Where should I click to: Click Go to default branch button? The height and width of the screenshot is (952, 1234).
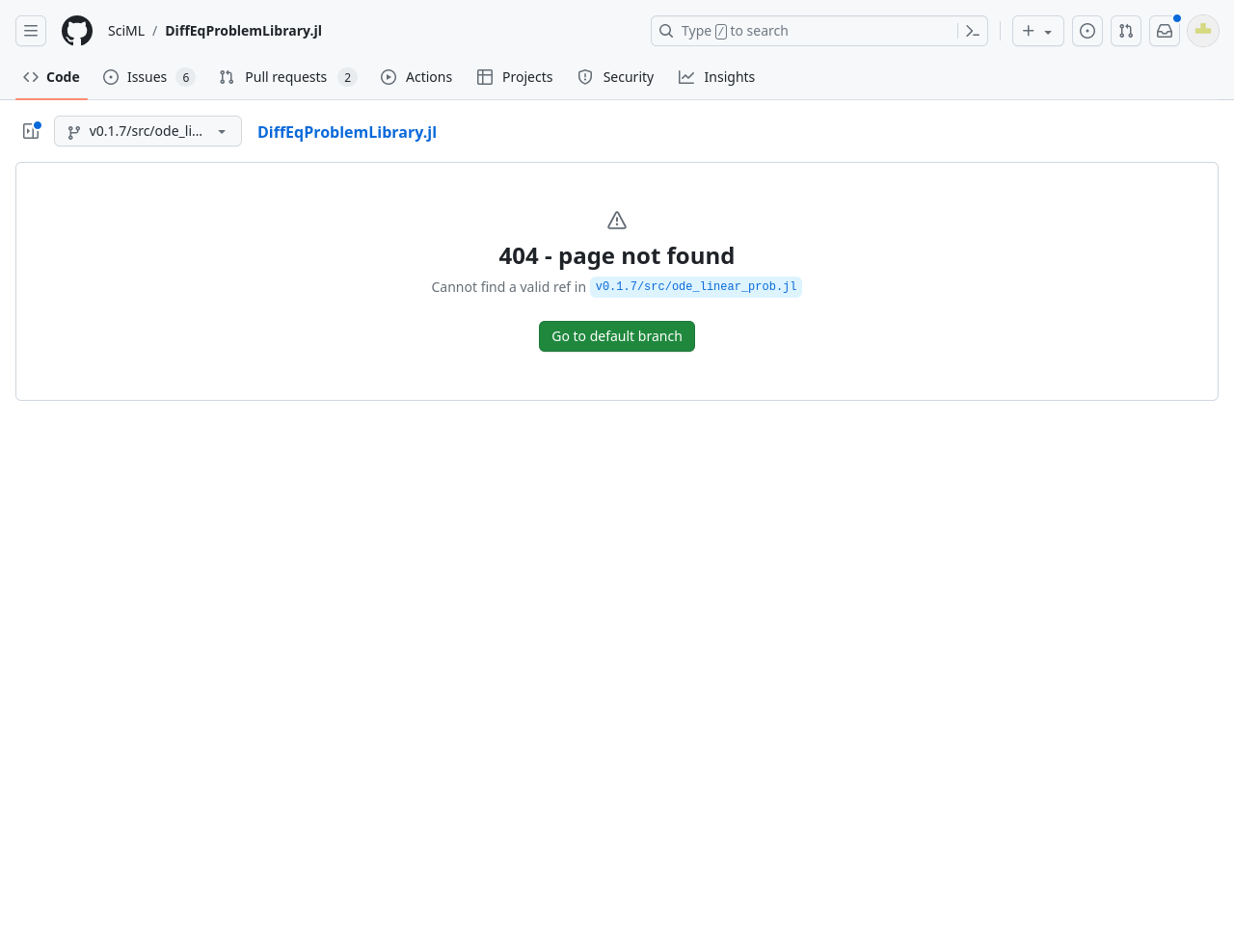(617, 336)
